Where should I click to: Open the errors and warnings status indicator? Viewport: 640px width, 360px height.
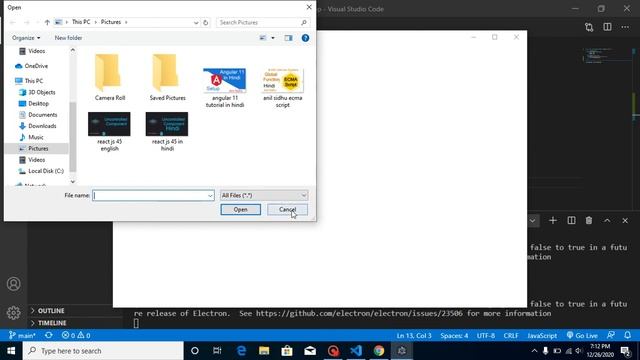coord(76,336)
